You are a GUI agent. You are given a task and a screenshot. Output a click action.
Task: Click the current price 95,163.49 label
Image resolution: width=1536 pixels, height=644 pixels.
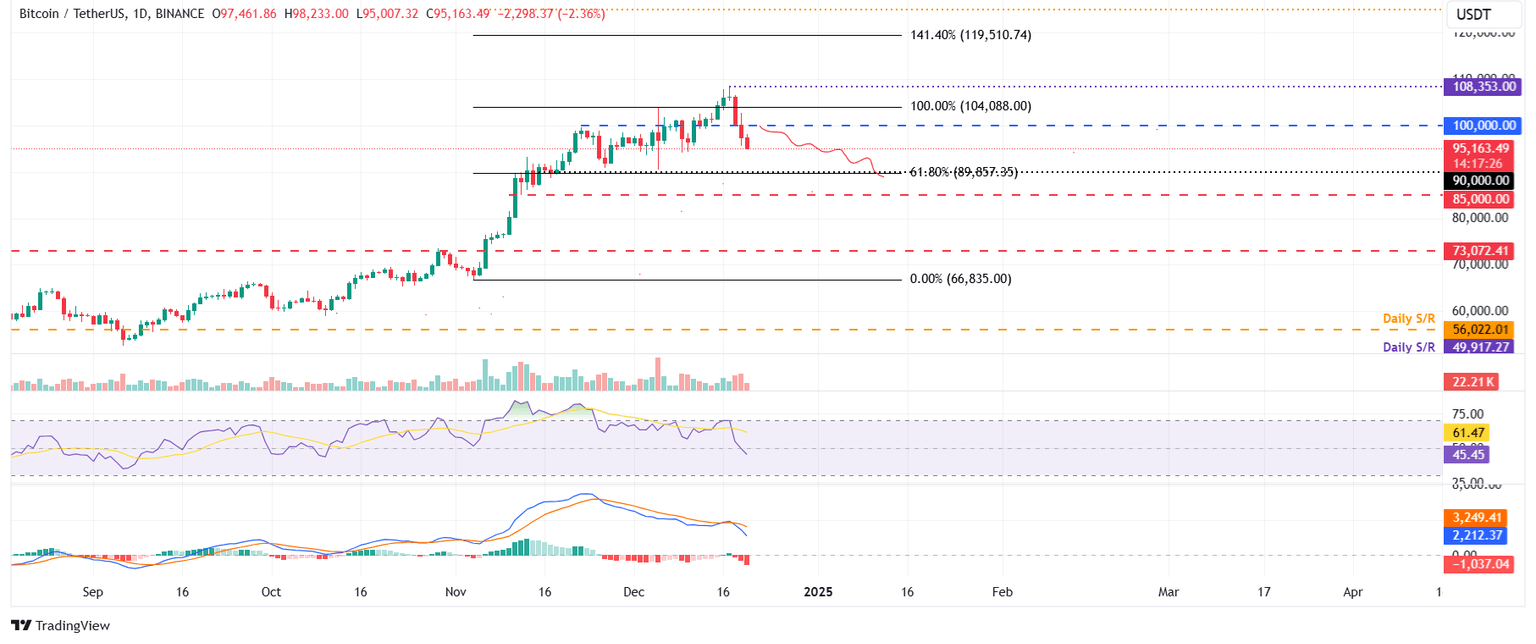(x=1481, y=147)
